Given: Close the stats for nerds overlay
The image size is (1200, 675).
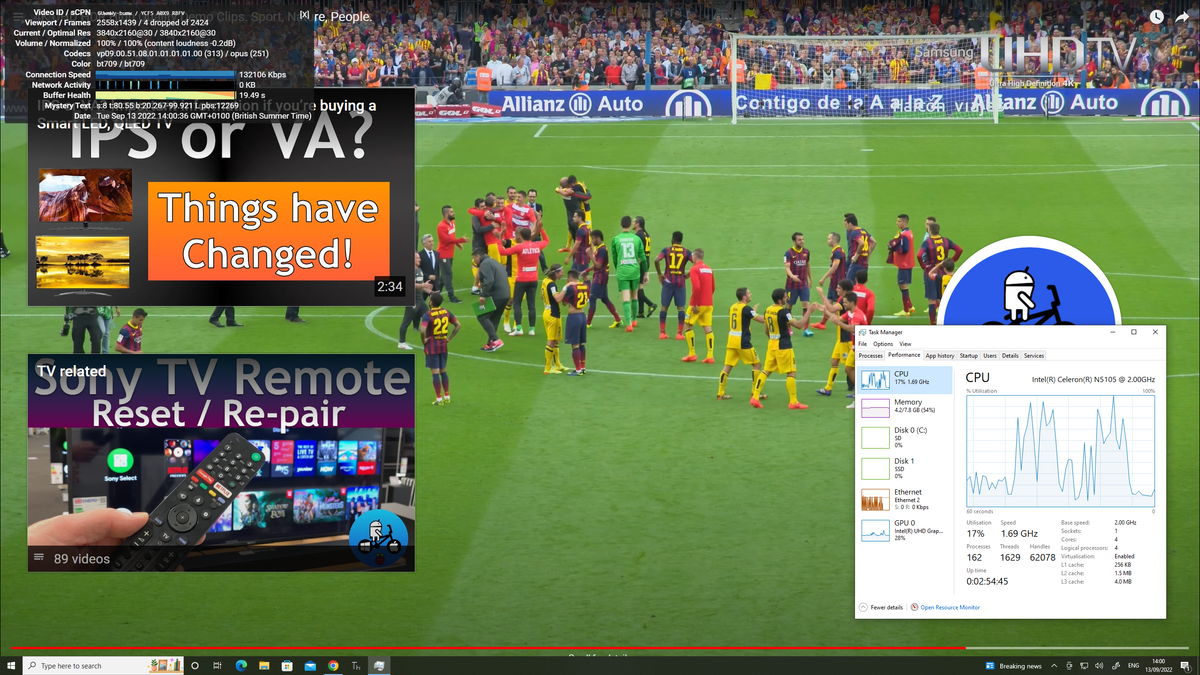Looking at the screenshot, I should pos(304,15).
